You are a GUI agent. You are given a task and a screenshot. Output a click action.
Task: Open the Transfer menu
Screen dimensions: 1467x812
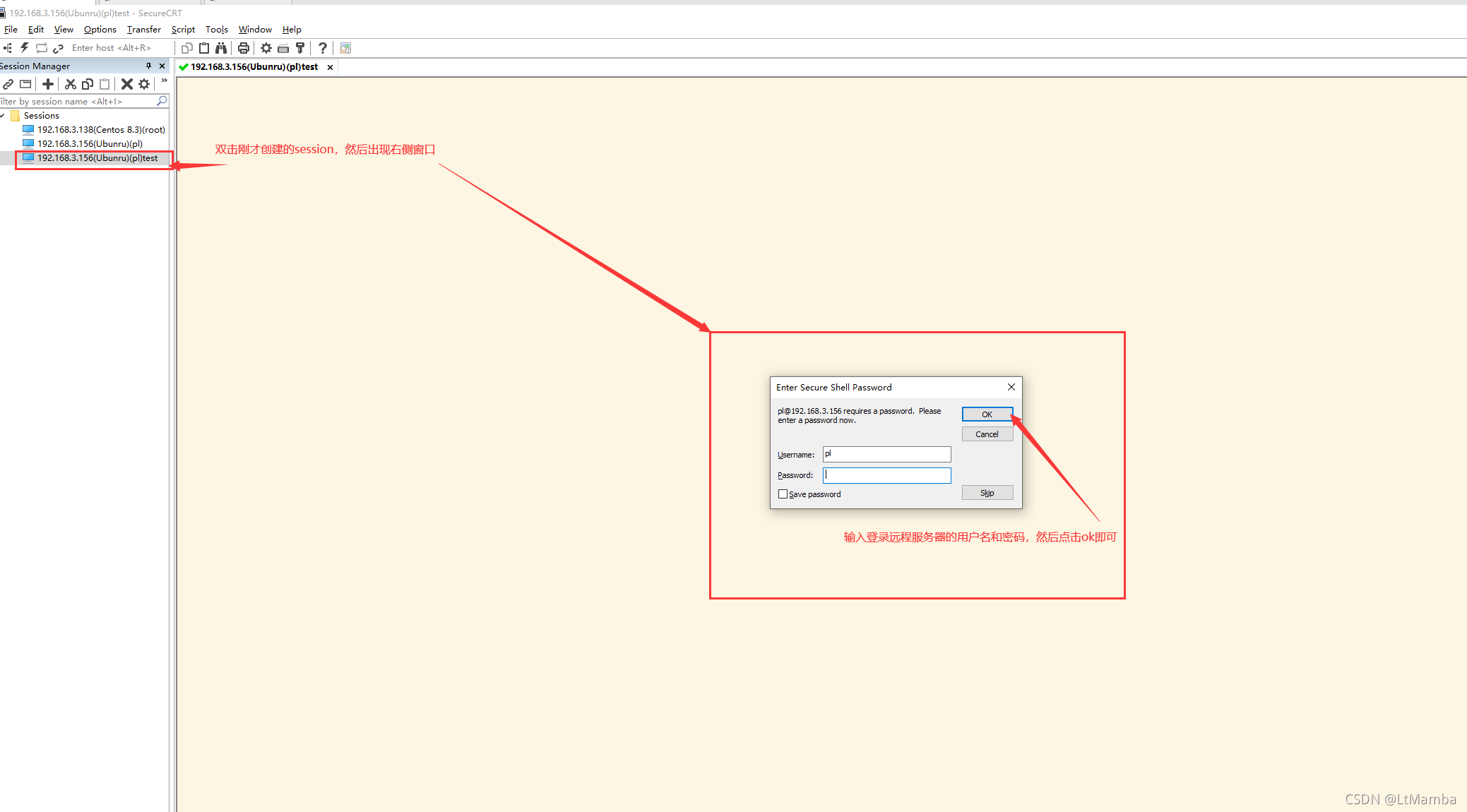[x=143, y=30]
